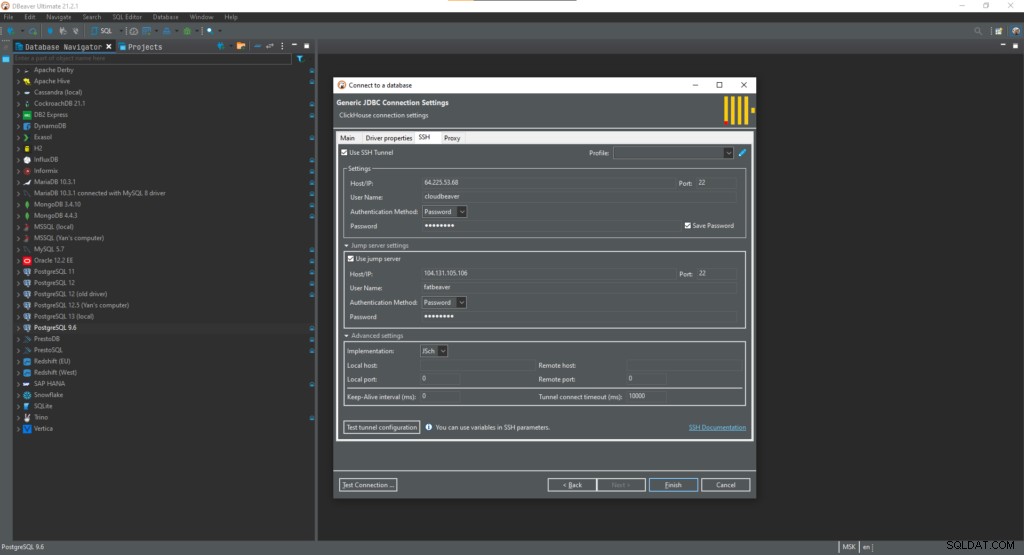This screenshot has height=555, width=1024.
Task: Click the User Name field containing cloudbeaver
Action: click(579, 197)
